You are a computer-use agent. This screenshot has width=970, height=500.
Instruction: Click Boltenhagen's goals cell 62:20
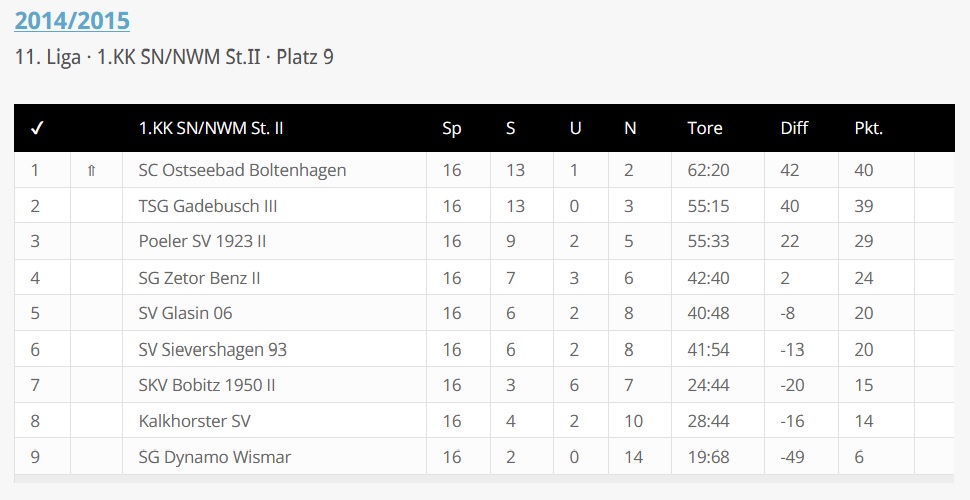pyautogui.click(x=709, y=170)
